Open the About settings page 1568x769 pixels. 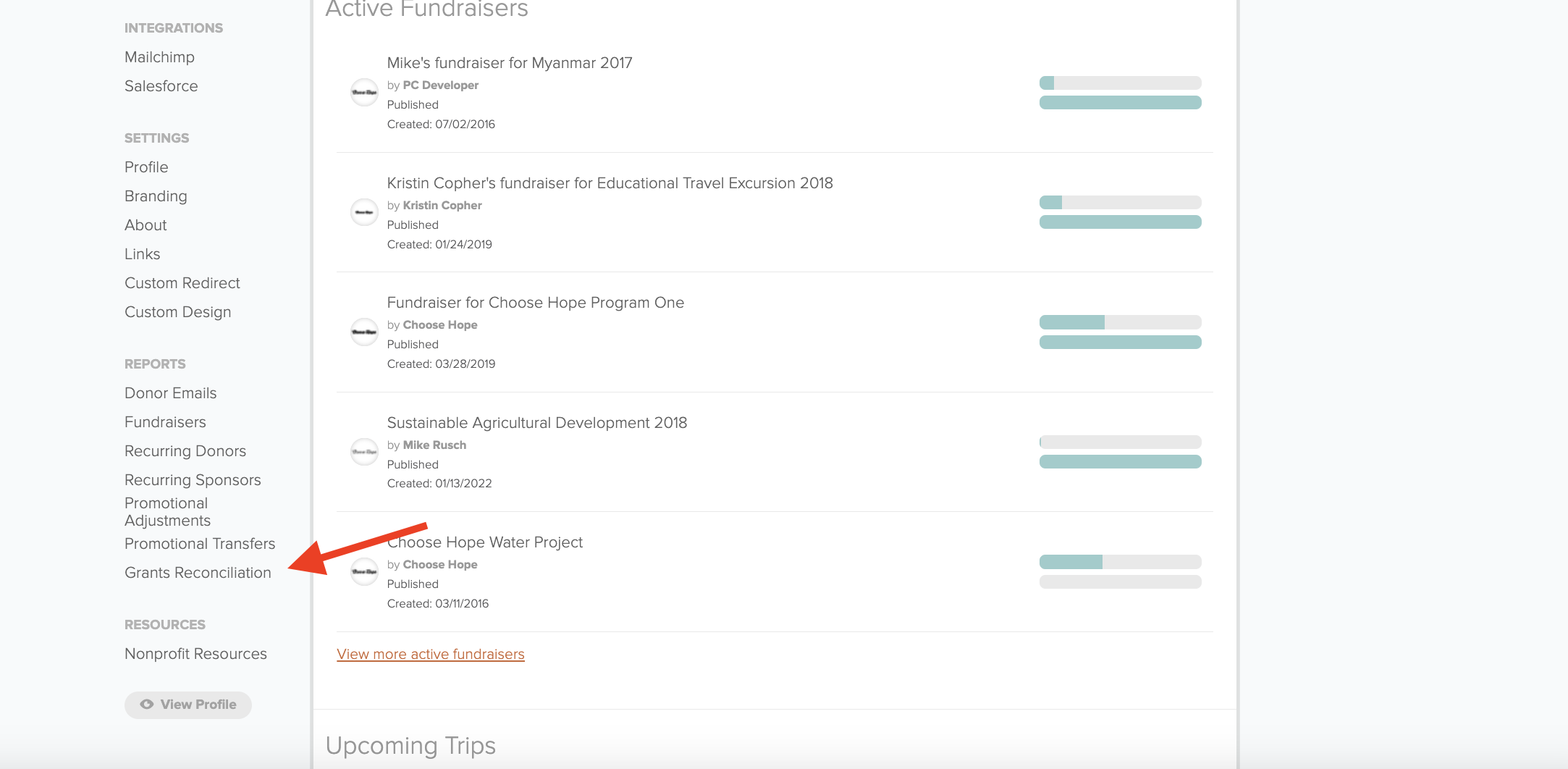[x=146, y=225]
